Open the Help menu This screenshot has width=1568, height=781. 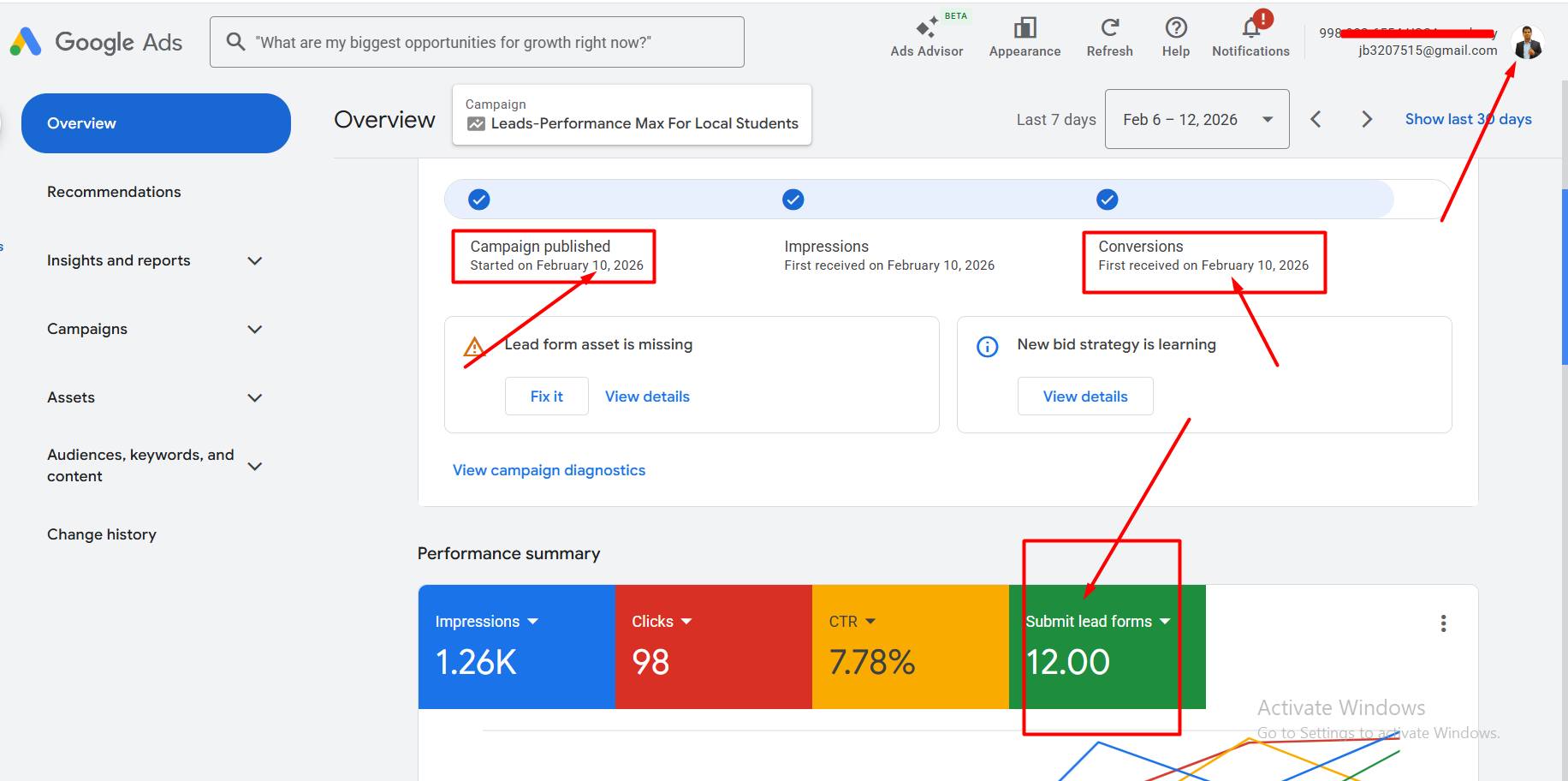[1176, 37]
